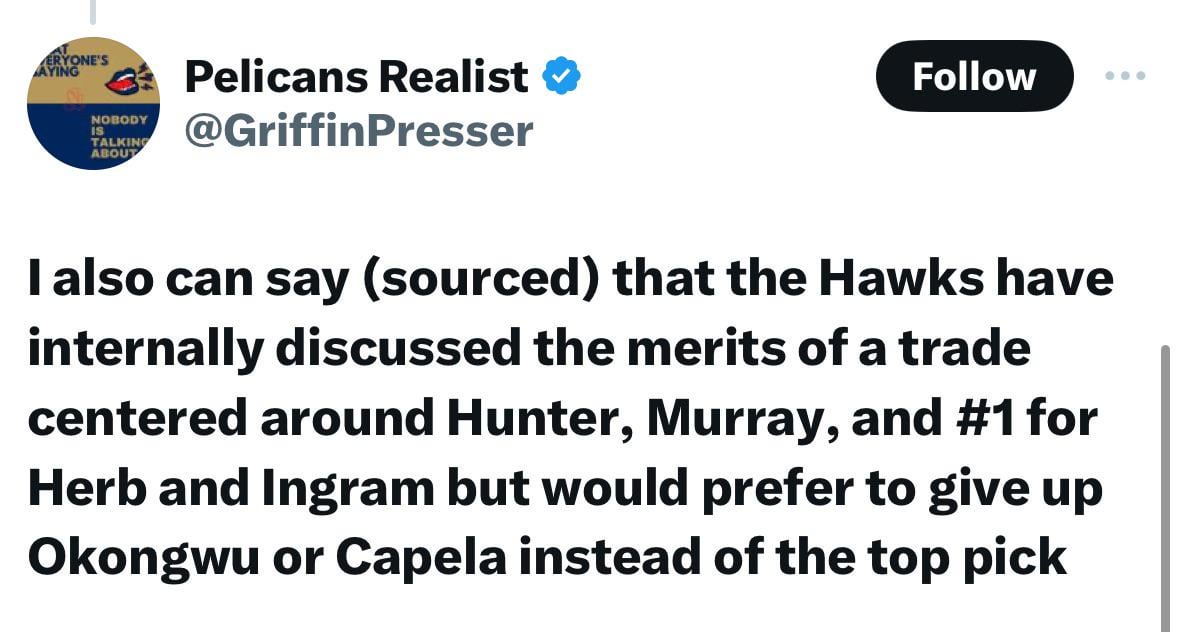This screenshot has height=632, width=1179.
Task: Open the @GriffinPresser handle link
Action: tap(359, 130)
